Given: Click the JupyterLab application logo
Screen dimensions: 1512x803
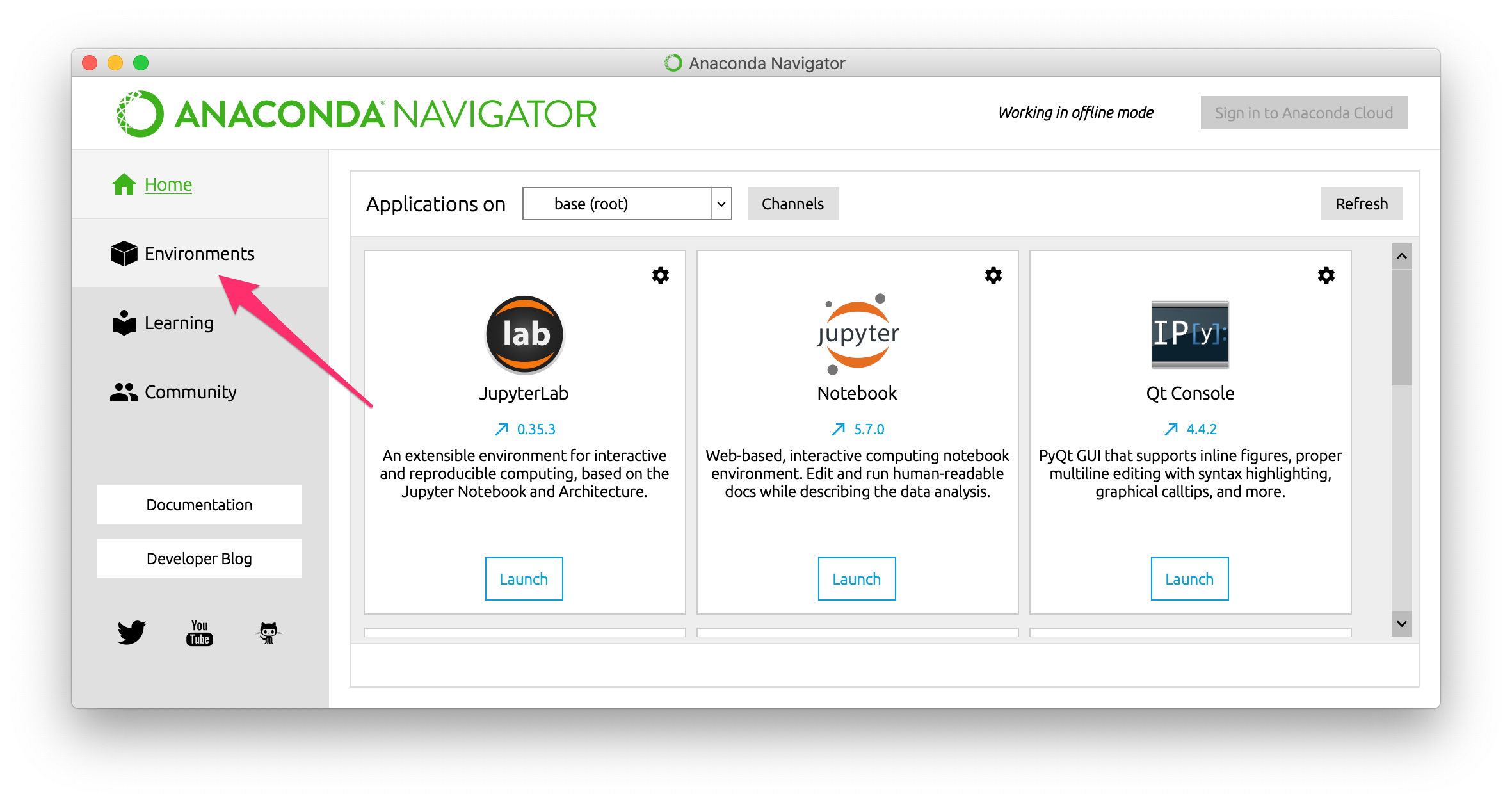Looking at the screenshot, I should (x=524, y=334).
